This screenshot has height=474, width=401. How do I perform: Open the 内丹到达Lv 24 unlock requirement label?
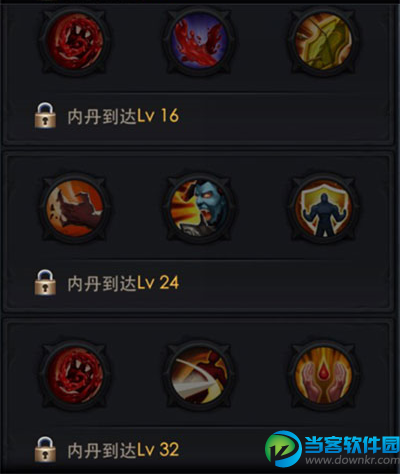123,283
